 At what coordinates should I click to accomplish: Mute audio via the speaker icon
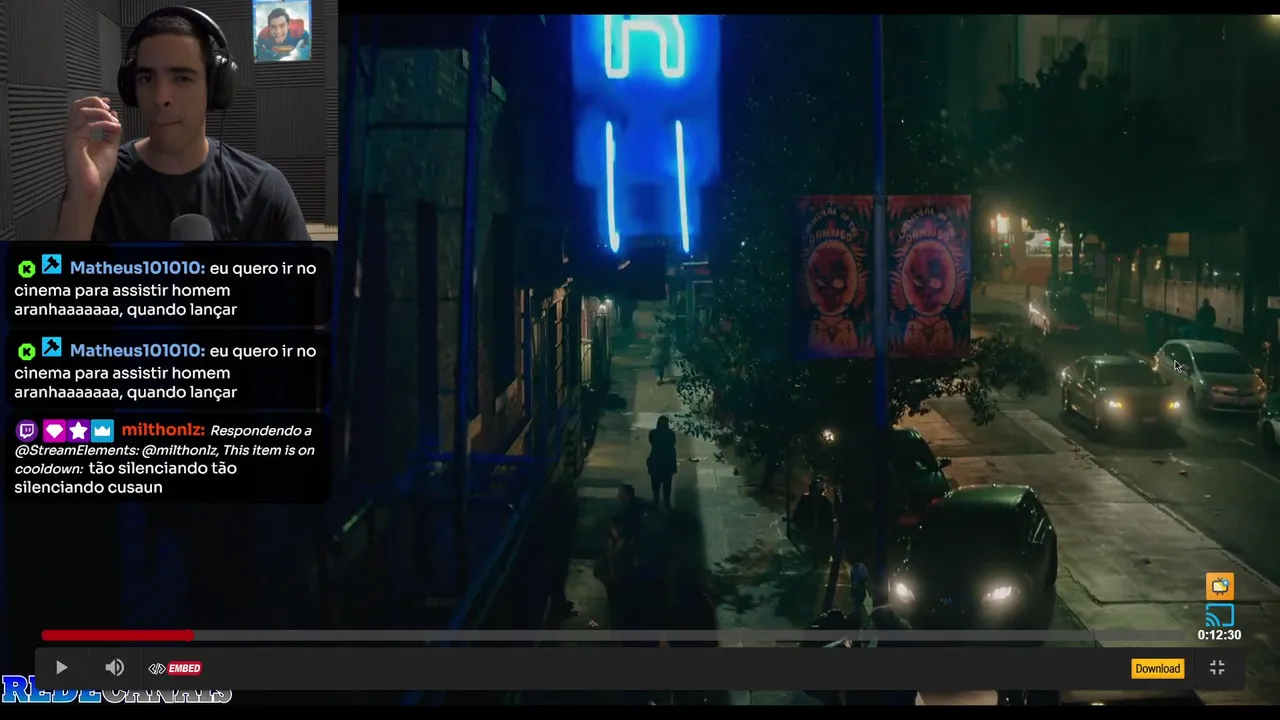tap(115, 668)
